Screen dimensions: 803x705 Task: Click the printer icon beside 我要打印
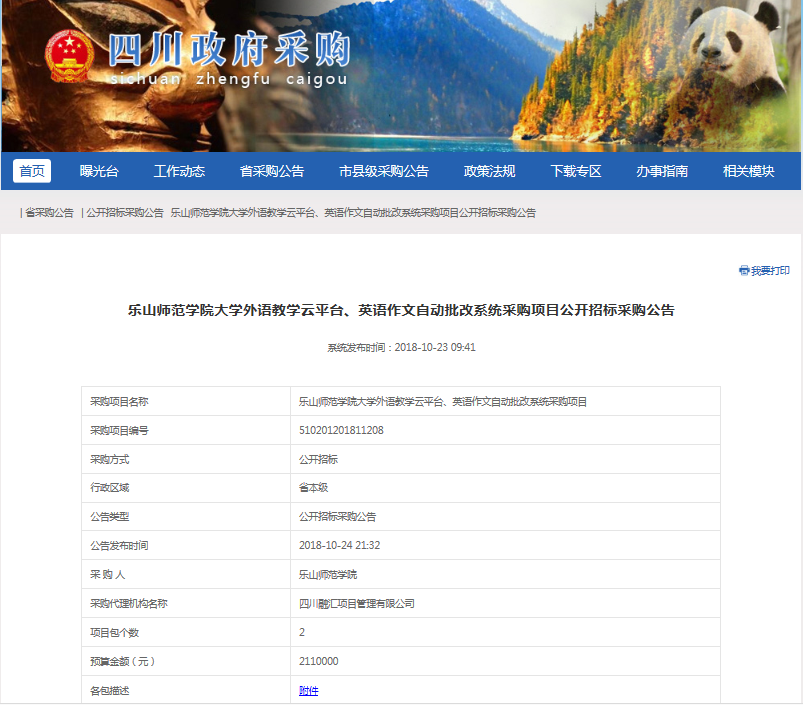(744, 271)
